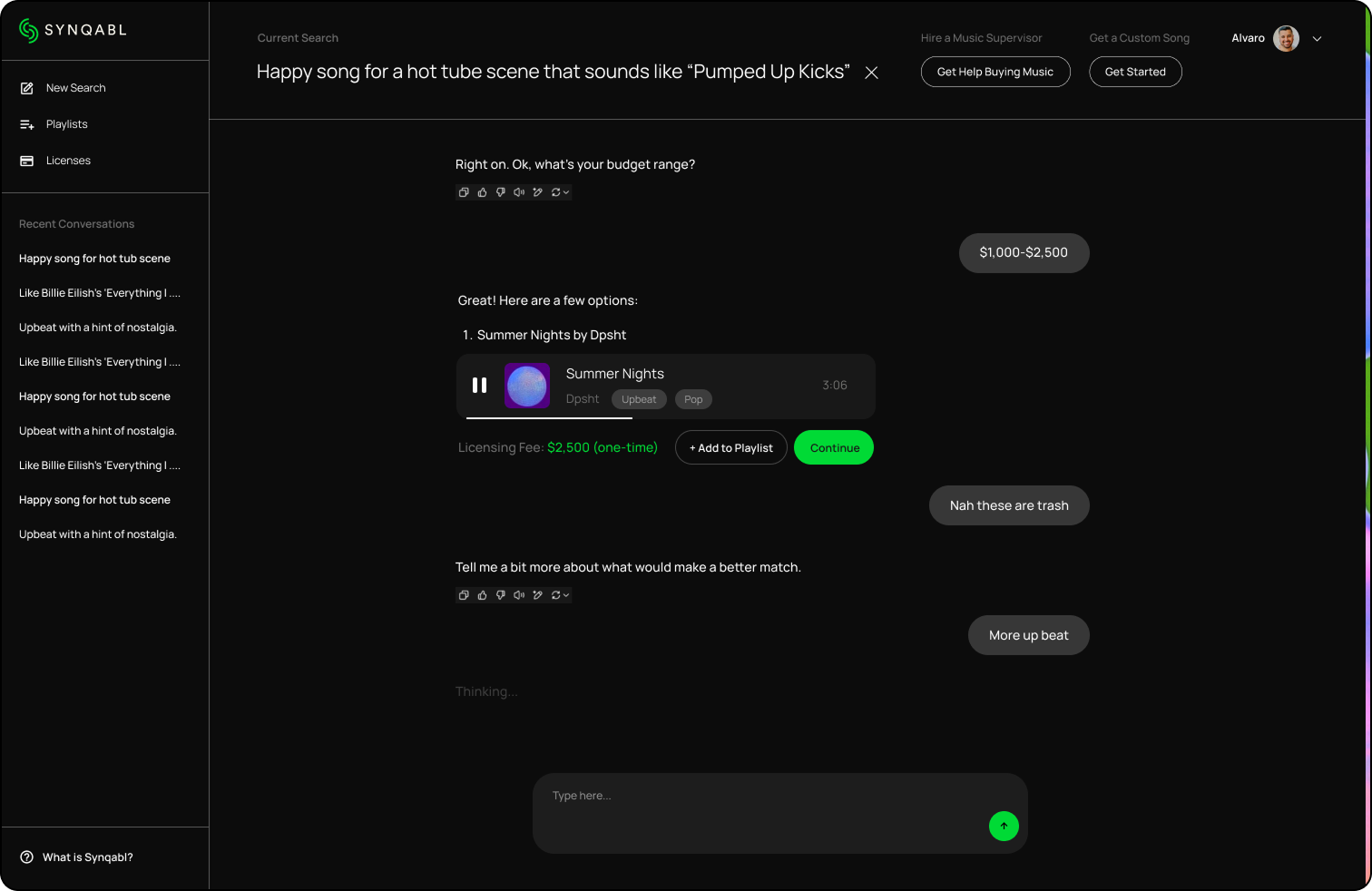Click the "Nah these are trash" bubble
Image resolution: width=1372 pixels, height=891 pixels.
pyautogui.click(x=1009, y=505)
